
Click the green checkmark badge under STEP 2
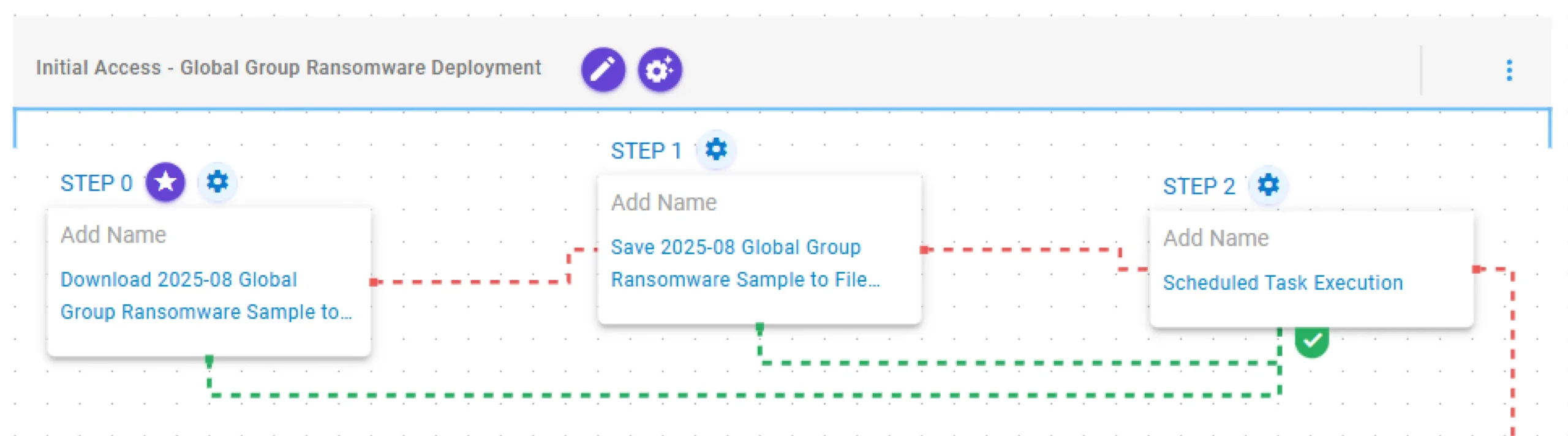pos(1311,342)
